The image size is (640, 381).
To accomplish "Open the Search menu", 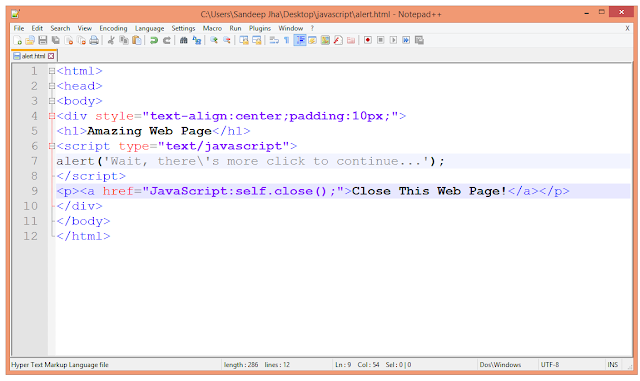I will (60, 28).
